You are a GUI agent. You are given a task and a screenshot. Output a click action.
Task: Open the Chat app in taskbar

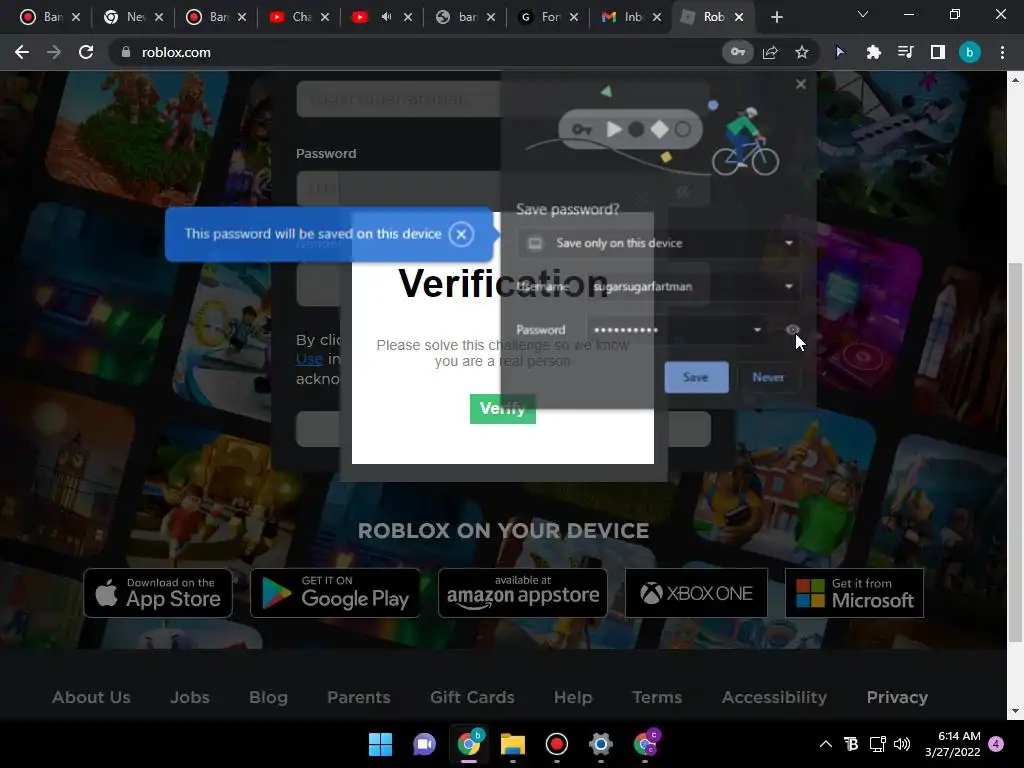pos(424,744)
